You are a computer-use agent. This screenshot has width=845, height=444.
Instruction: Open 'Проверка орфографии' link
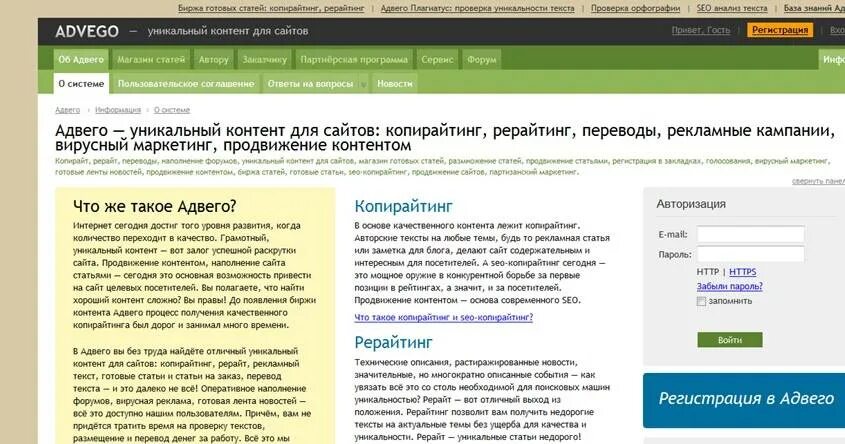(635, 8)
